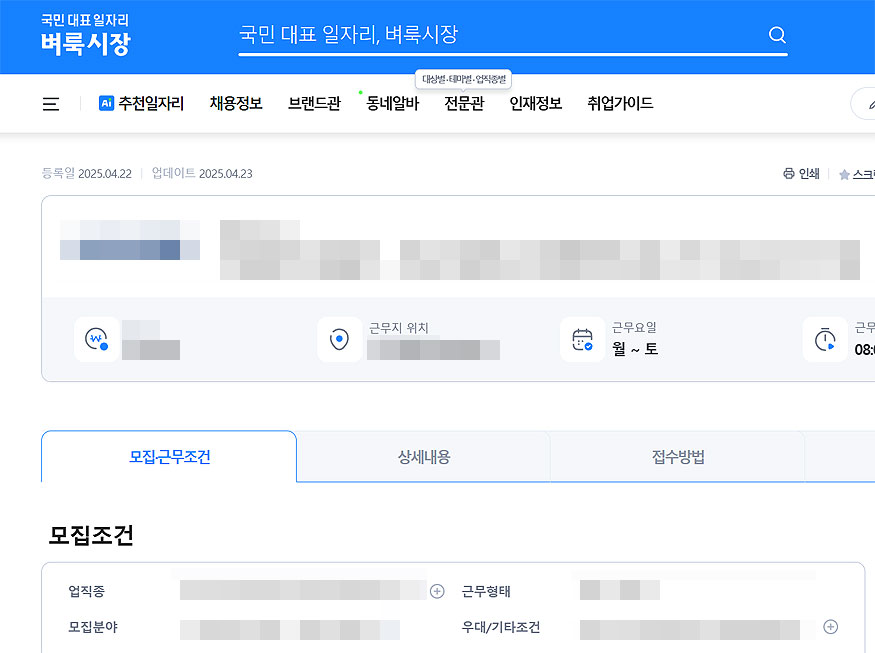Image resolution: width=875 pixels, height=653 pixels.
Task: Expand 업직종 details with plus icon
Action: (437, 591)
